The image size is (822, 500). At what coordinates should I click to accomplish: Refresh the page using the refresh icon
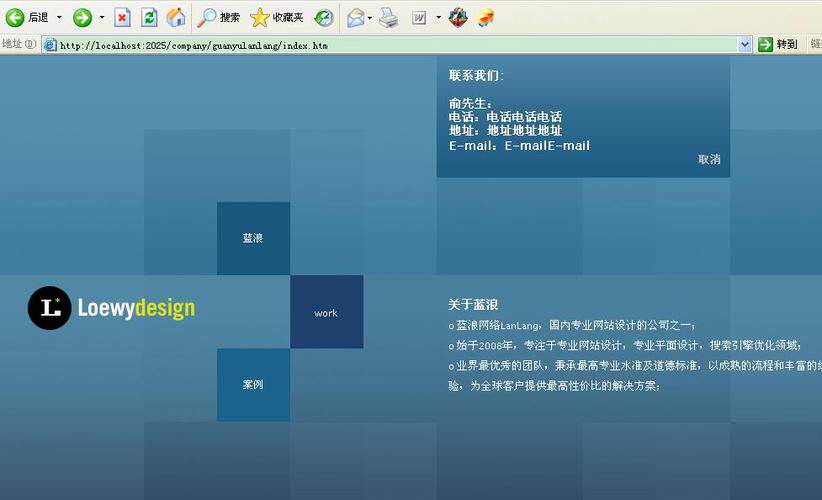[149, 18]
